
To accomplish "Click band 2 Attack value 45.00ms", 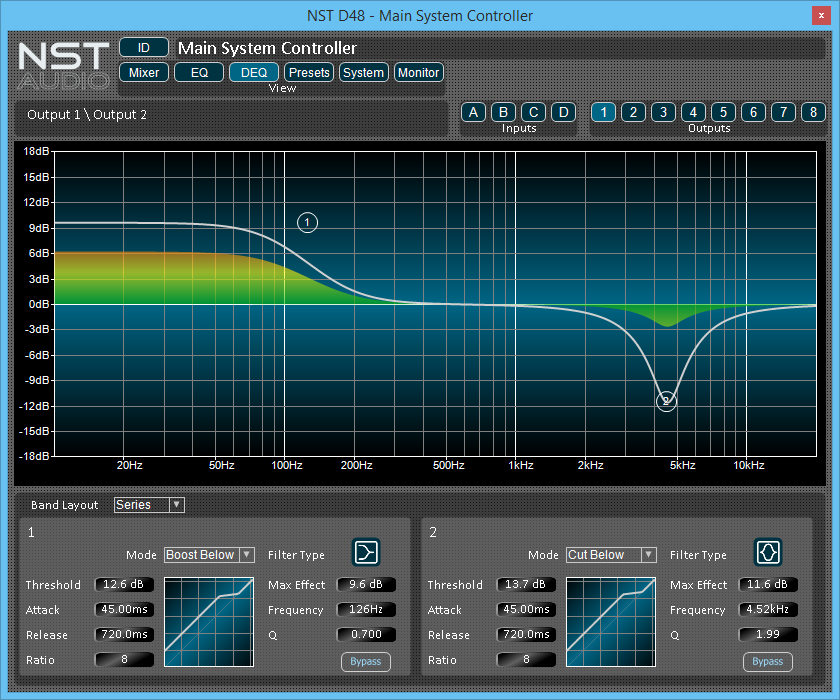I will [526, 609].
